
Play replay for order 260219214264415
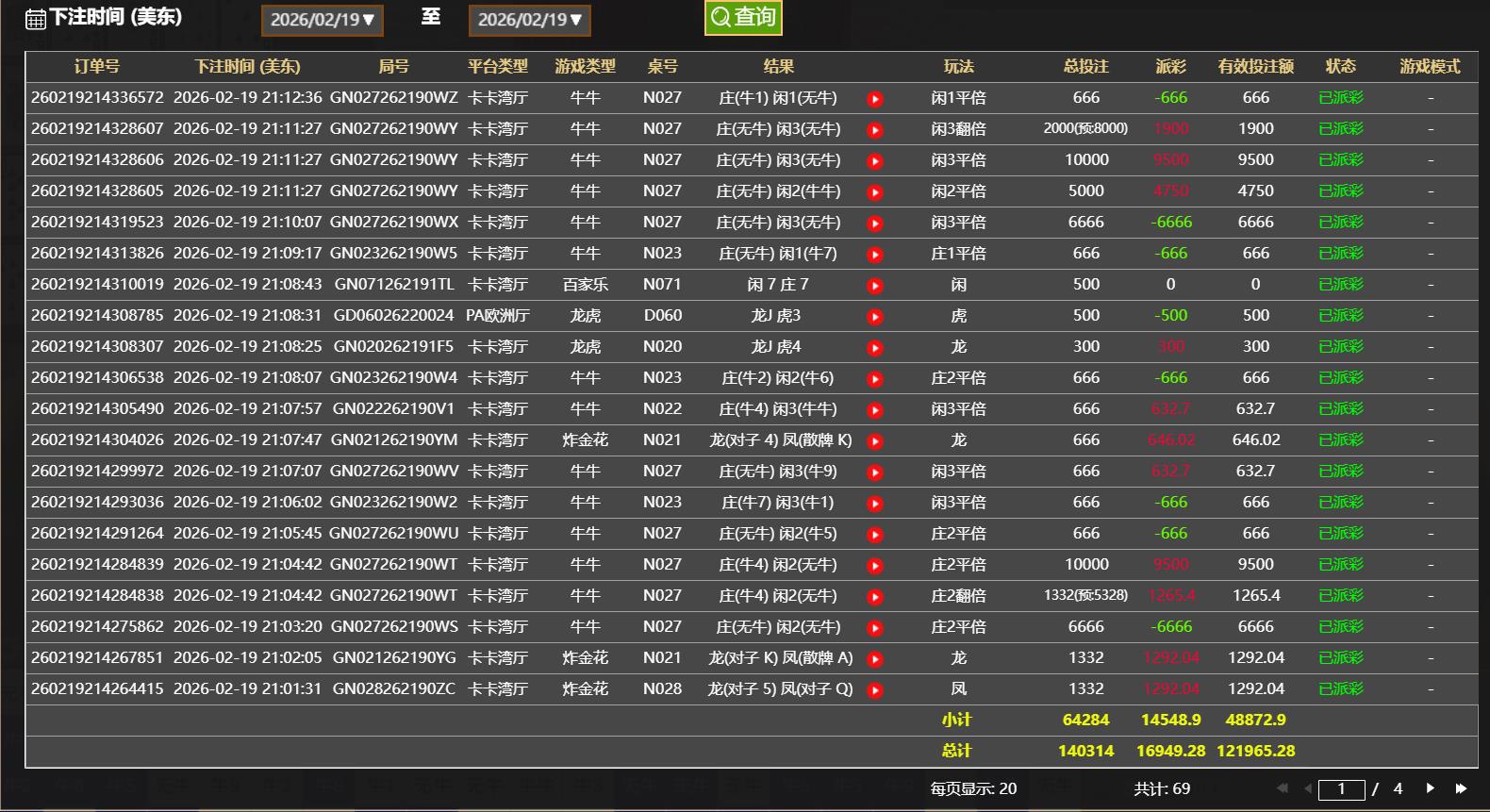875,690
